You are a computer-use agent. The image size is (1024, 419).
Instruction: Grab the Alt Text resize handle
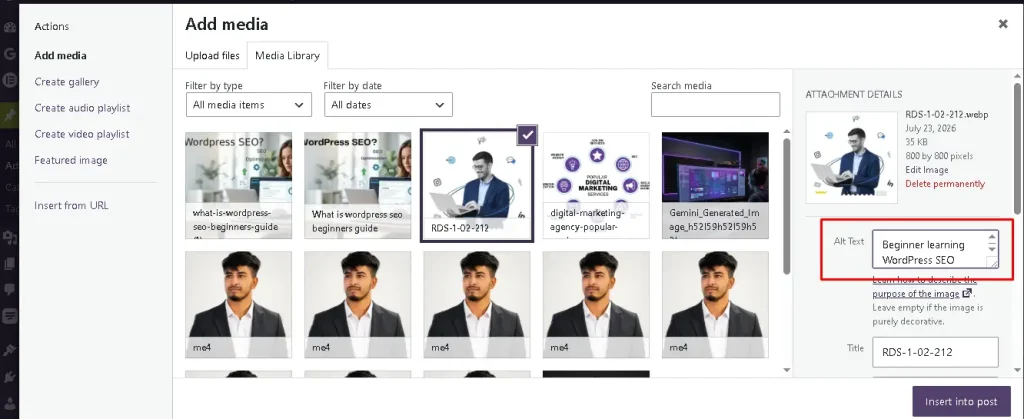(x=993, y=262)
